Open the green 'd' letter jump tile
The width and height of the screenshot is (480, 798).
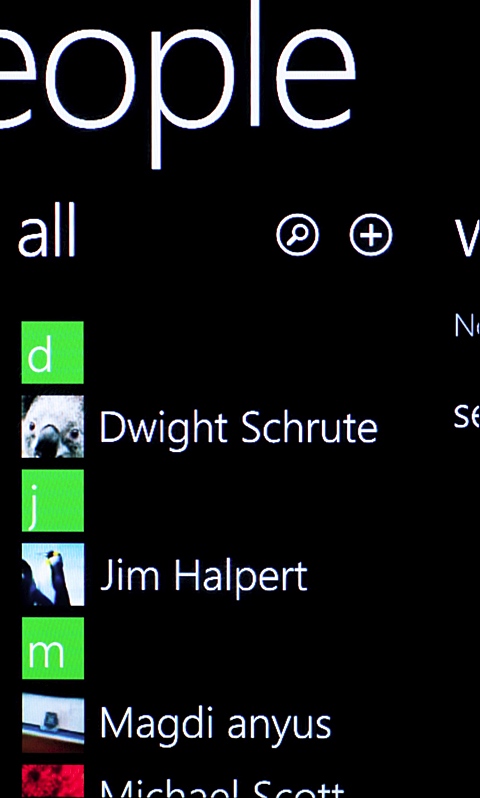[53, 352]
